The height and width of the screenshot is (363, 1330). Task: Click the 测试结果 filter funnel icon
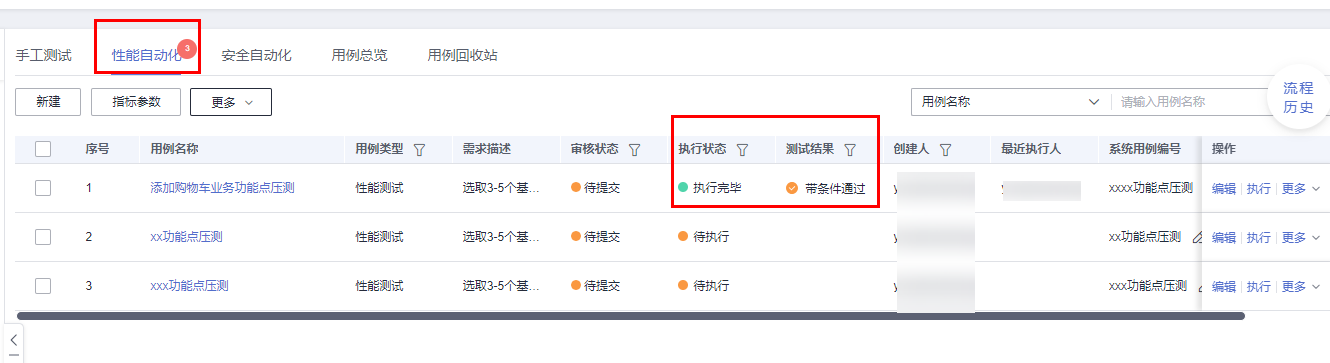(x=850, y=149)
